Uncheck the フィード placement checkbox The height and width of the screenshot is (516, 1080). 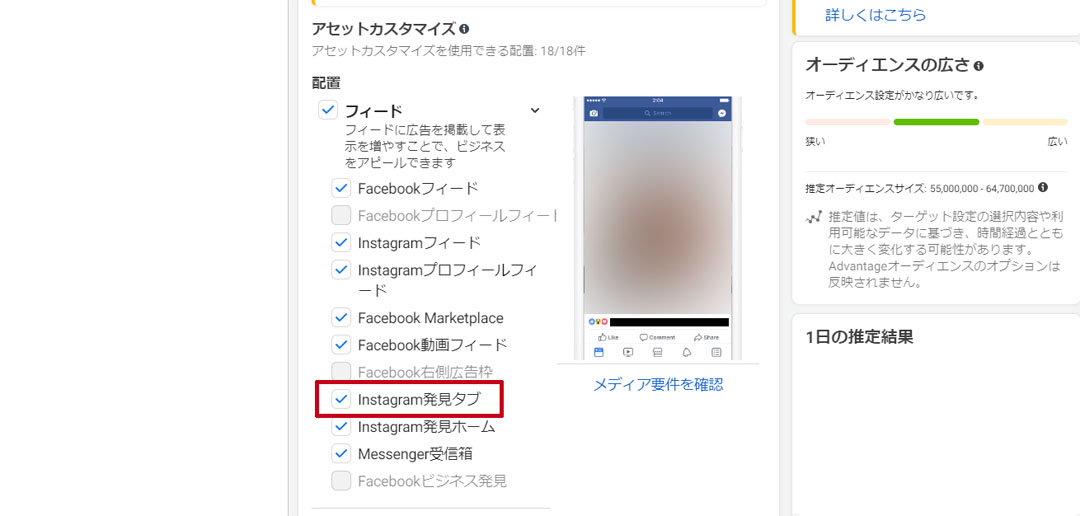328,110
